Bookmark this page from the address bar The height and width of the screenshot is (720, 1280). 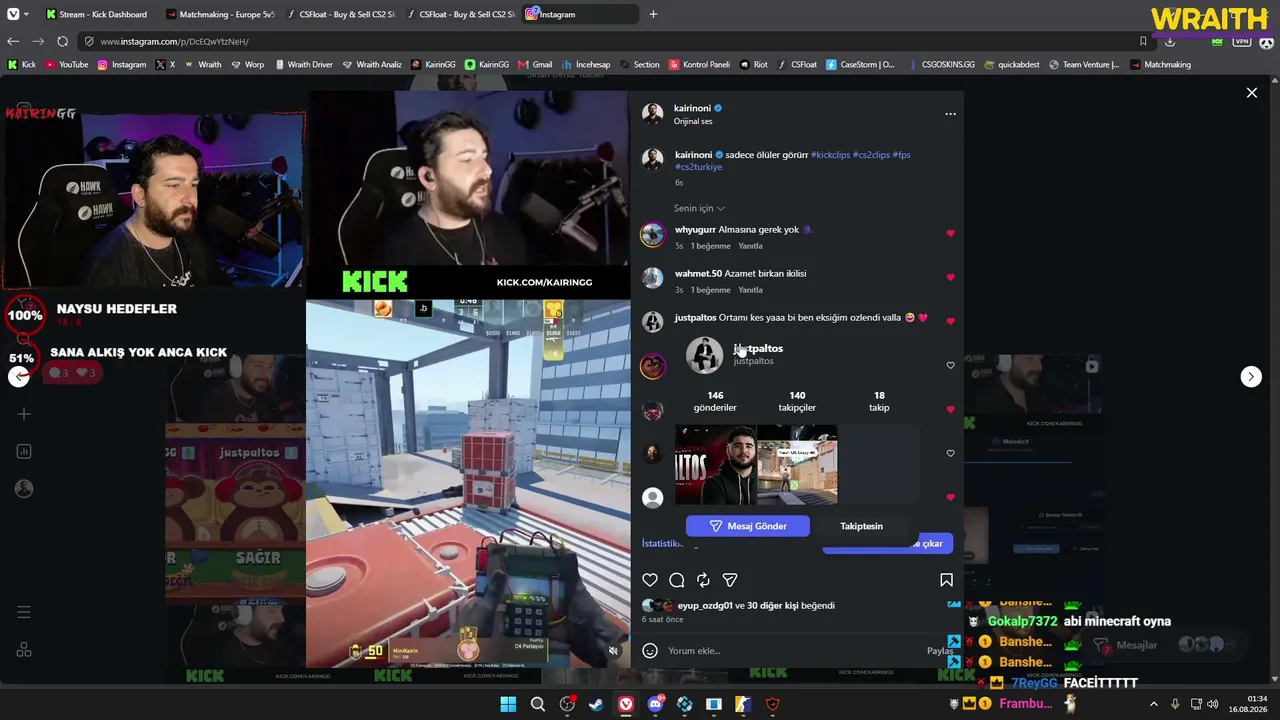point(1143,41)
